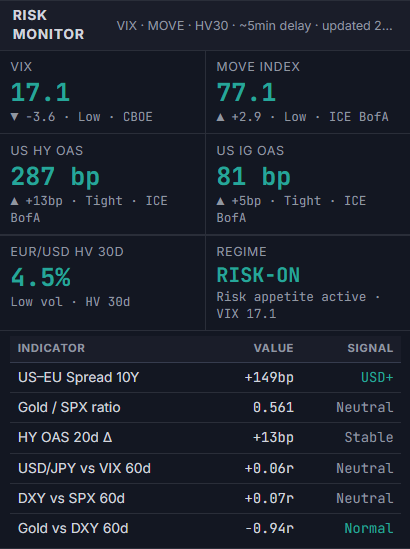
Task: Select the USD/JPY vs VIX 60d row label
Action: click(84, 468)
